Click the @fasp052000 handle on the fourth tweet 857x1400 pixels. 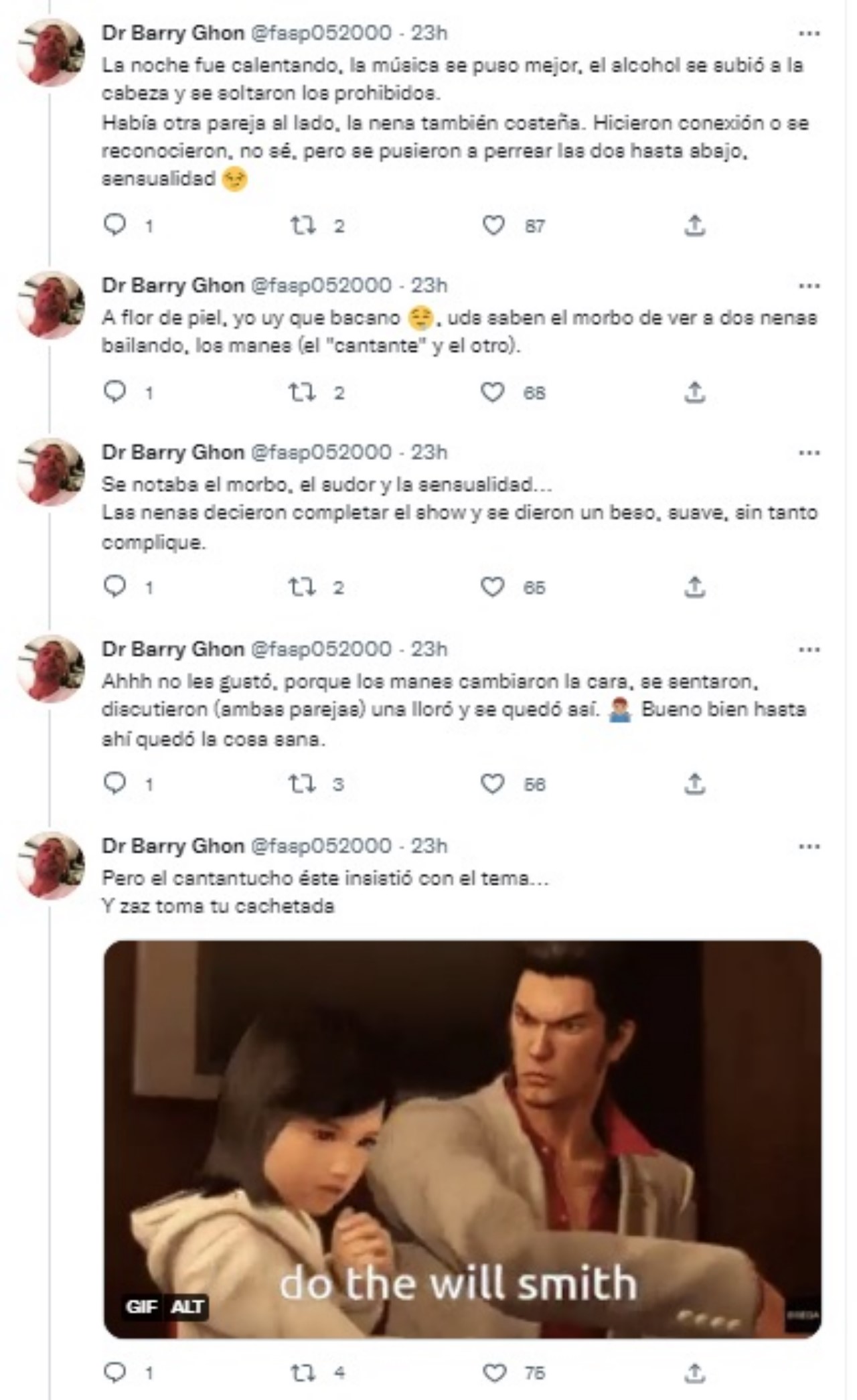321,649
